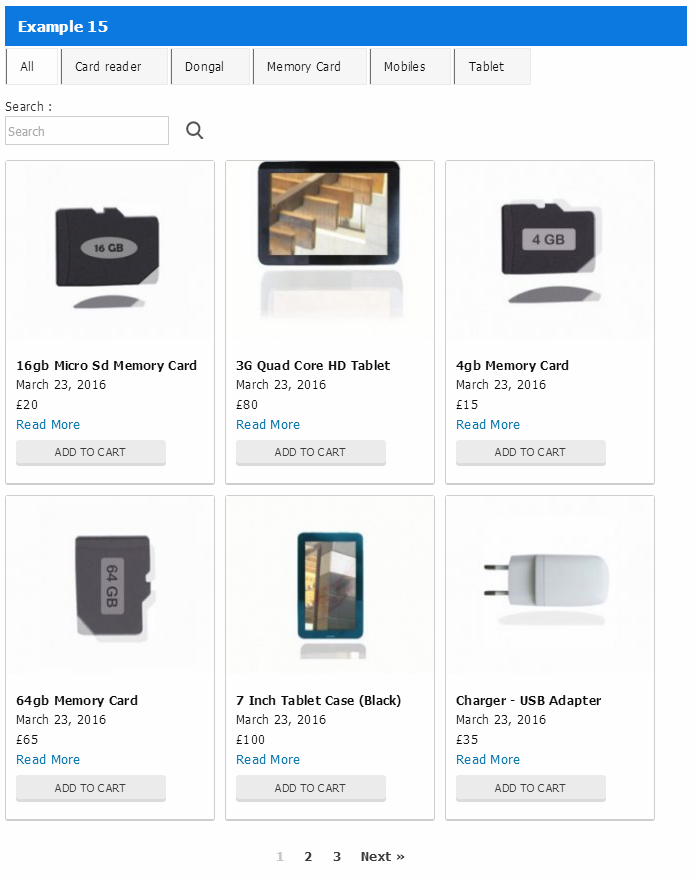
Task: Open the 64 GB memory card image
Action: (x=110, y=585)
